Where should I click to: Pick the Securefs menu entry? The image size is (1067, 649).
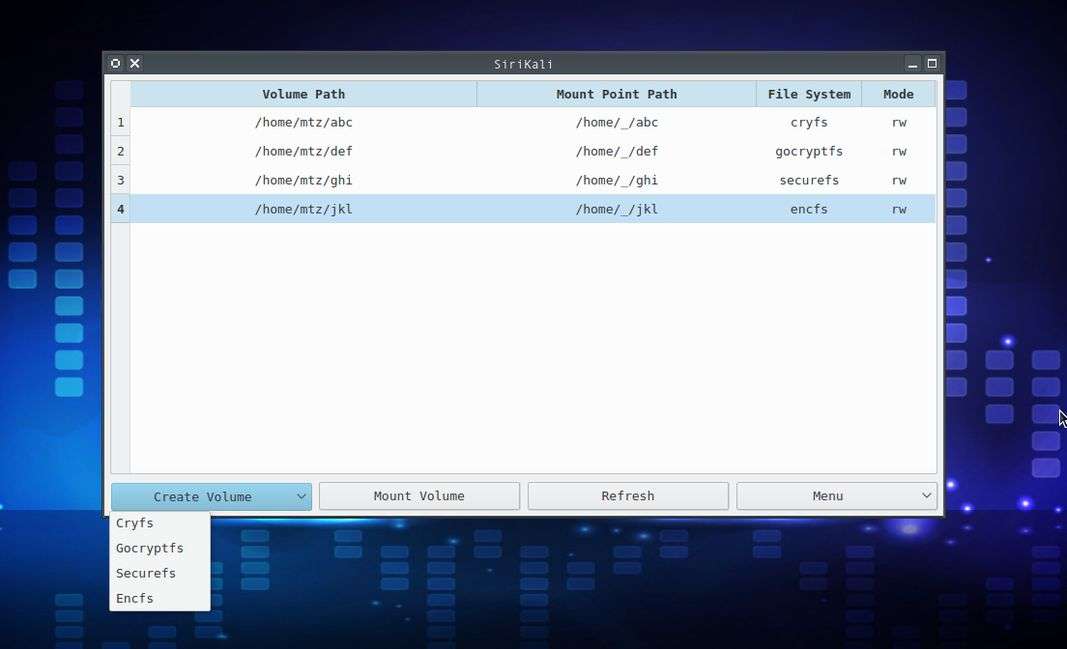[146, 573]
